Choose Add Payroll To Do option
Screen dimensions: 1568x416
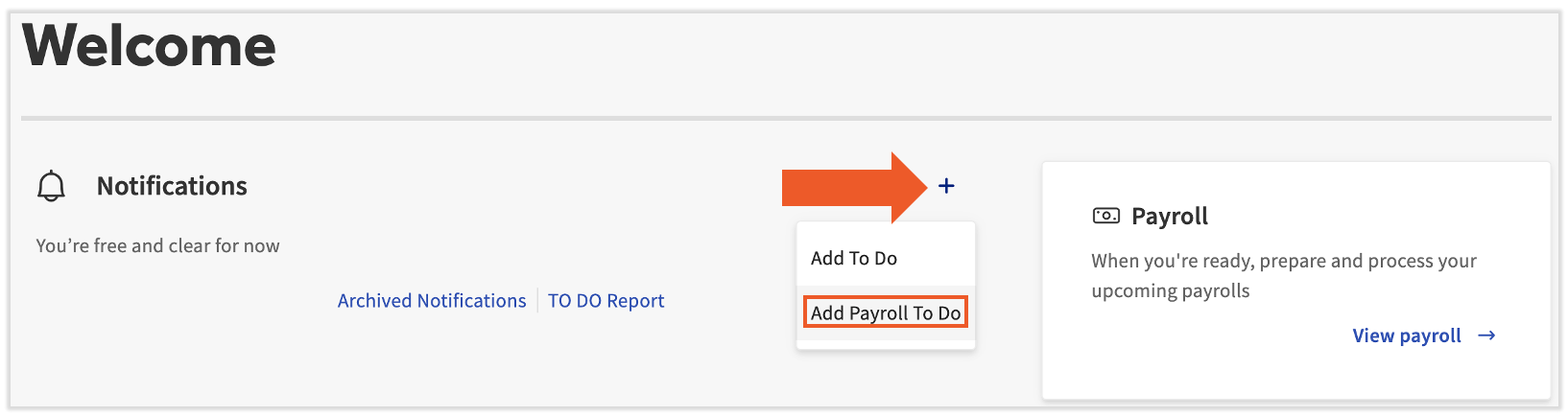[x=885, y=312]
